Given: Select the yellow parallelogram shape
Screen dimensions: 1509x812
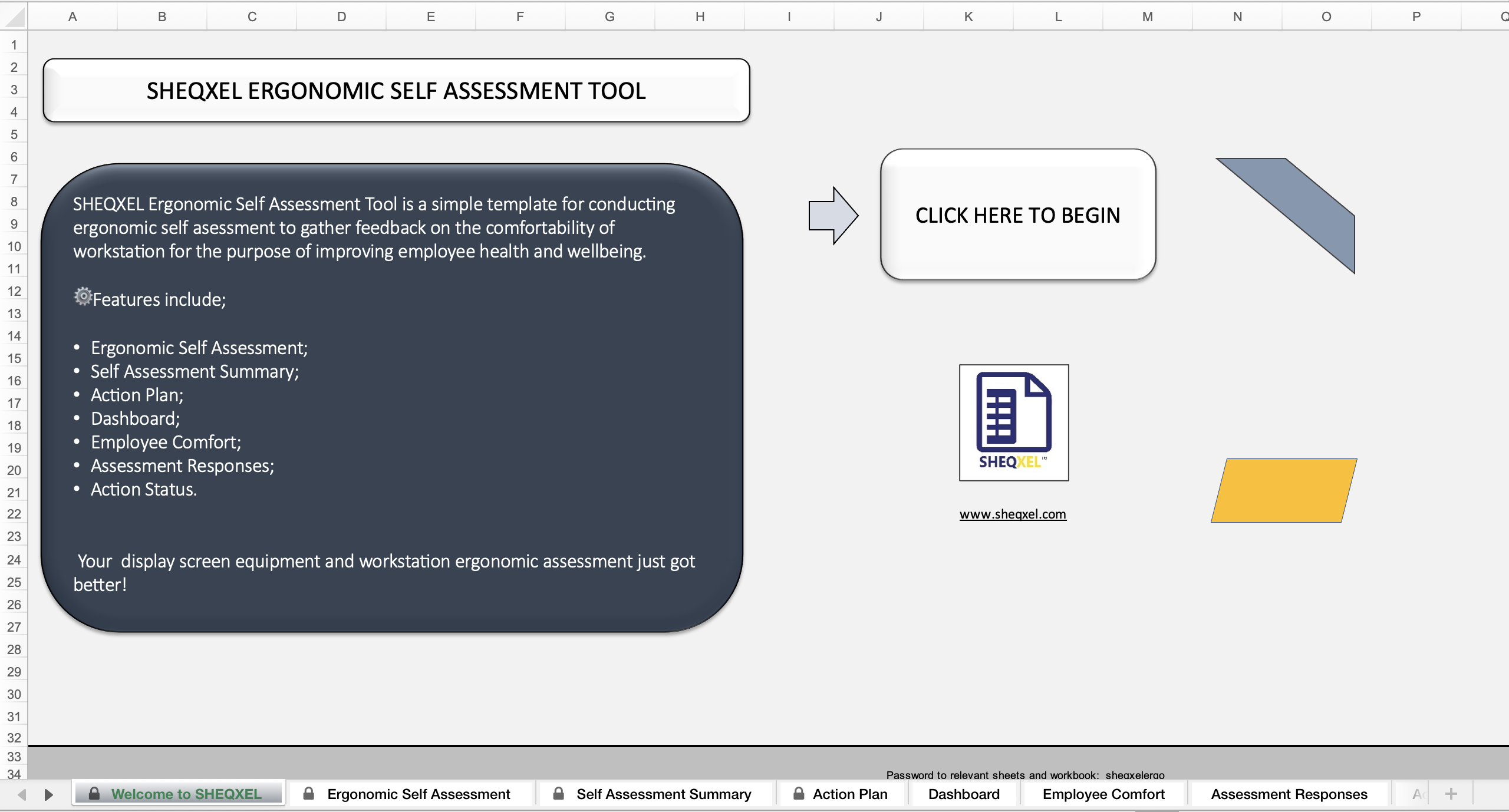Looking at the screenshot, I should tap(1284, 490).
